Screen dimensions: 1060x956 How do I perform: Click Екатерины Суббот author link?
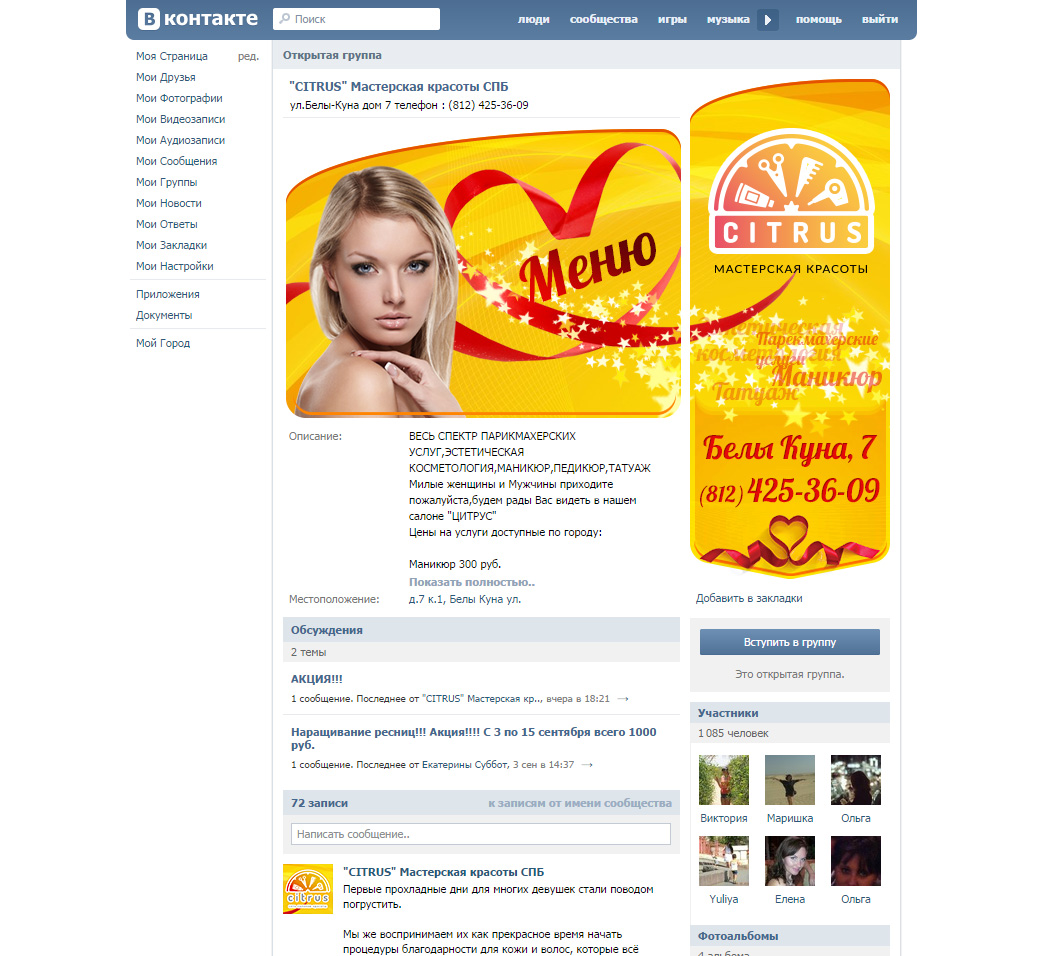coord(465,765)
